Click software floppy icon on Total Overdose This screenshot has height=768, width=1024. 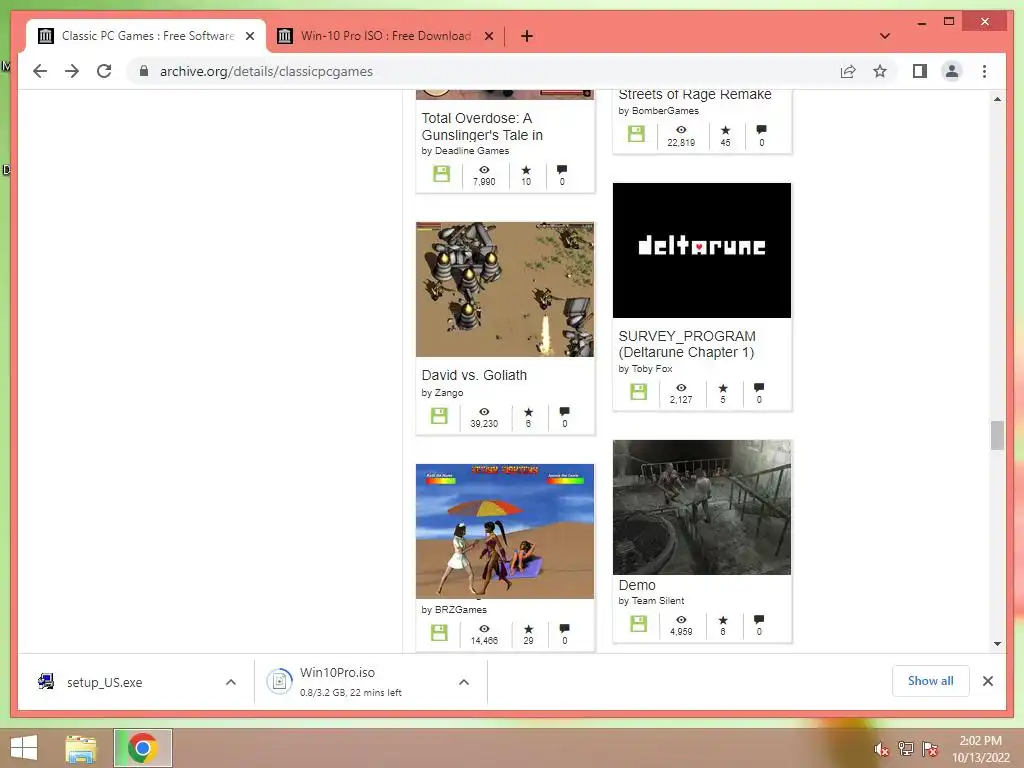coord(441,174)
